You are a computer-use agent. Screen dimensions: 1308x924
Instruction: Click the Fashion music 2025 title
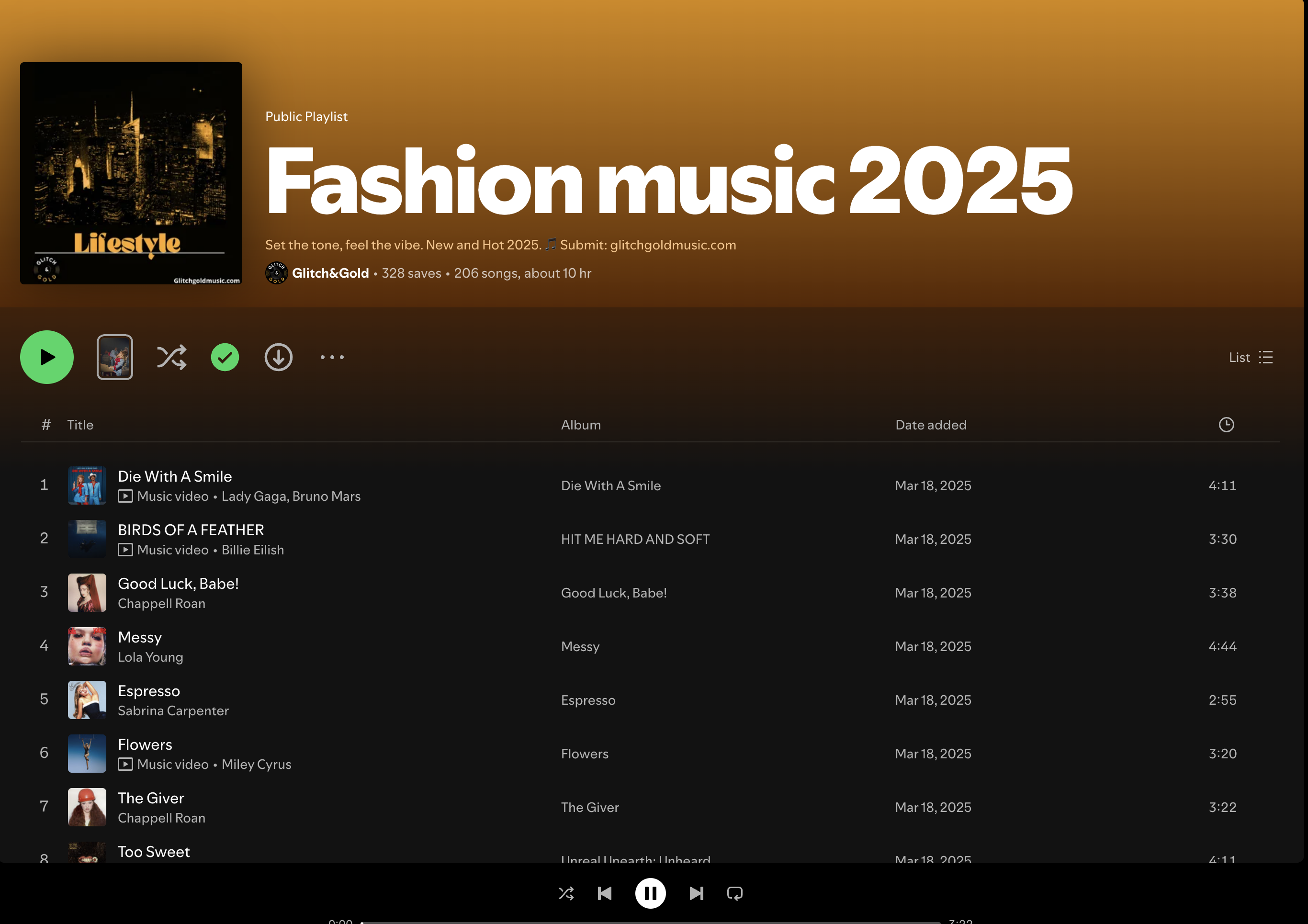click(669, 180)
